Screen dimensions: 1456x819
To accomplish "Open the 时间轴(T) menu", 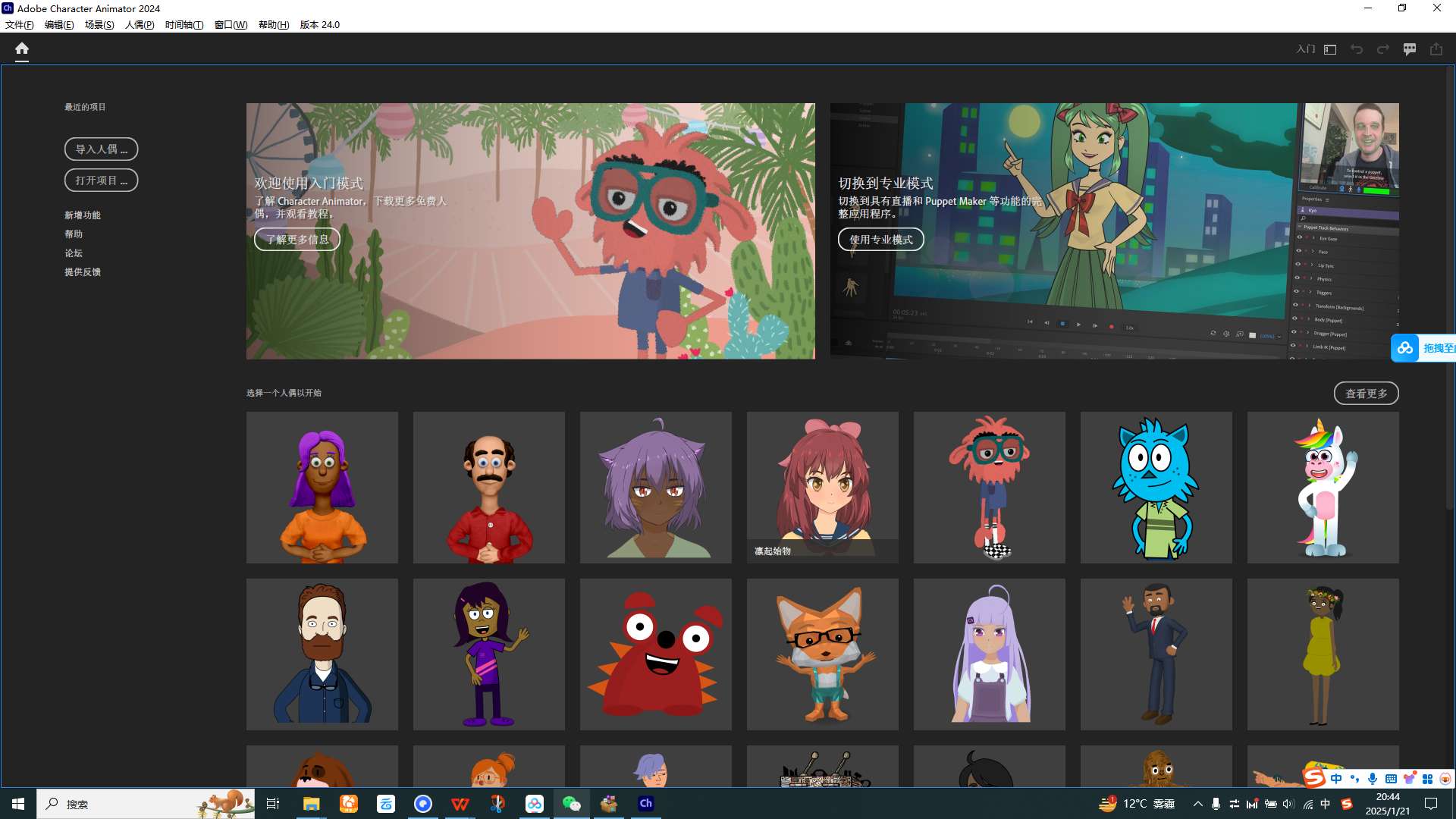I will point(184,24).
